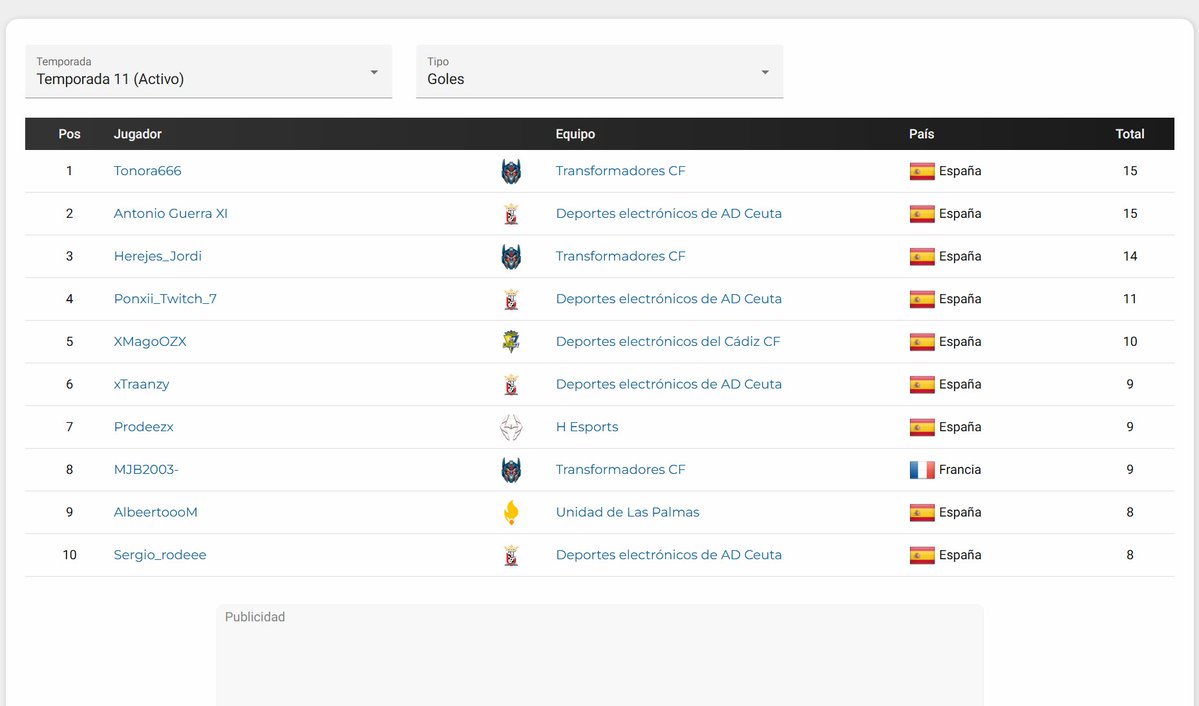Screen dimensions: 1199x706
Task: Click the Total column header
Action: pyautogui.click(x=1129, y=134)
